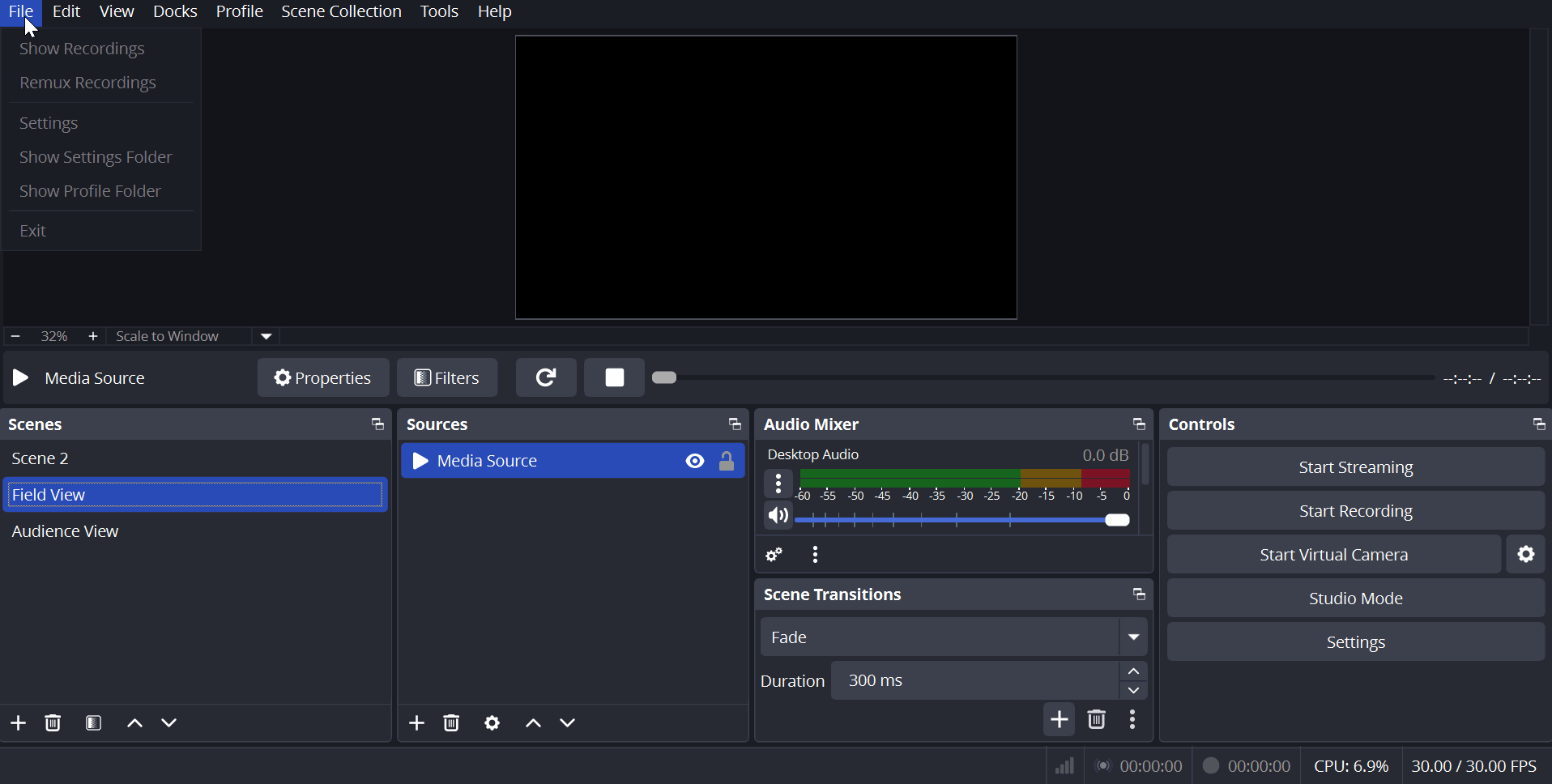Toggle lock on Media Source
1552x784 pixels.
coord(727,462)
